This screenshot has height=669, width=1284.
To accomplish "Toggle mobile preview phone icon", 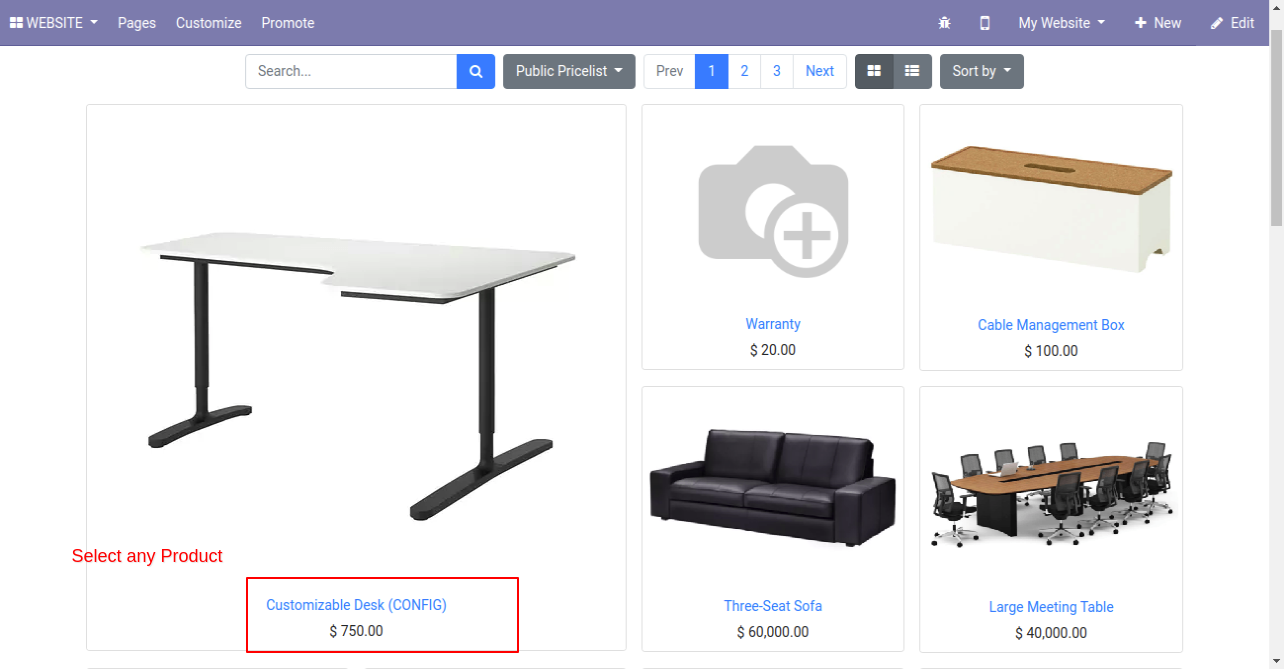I will pos(985,23).
